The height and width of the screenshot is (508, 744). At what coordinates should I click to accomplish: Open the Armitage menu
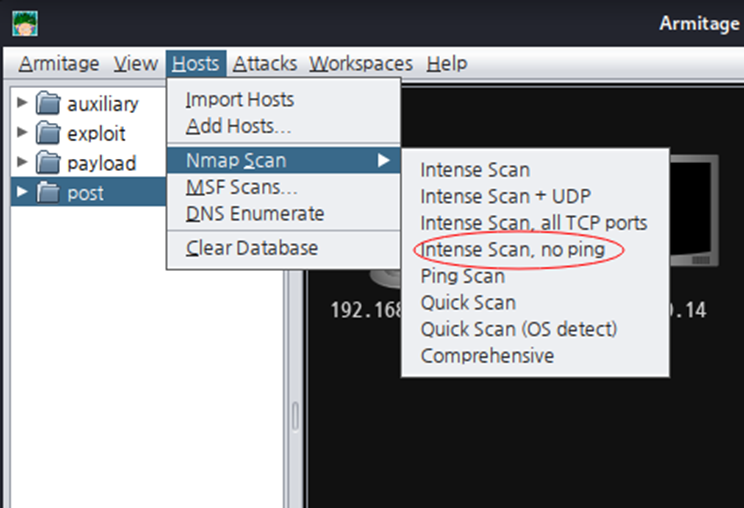coord(59,64)
